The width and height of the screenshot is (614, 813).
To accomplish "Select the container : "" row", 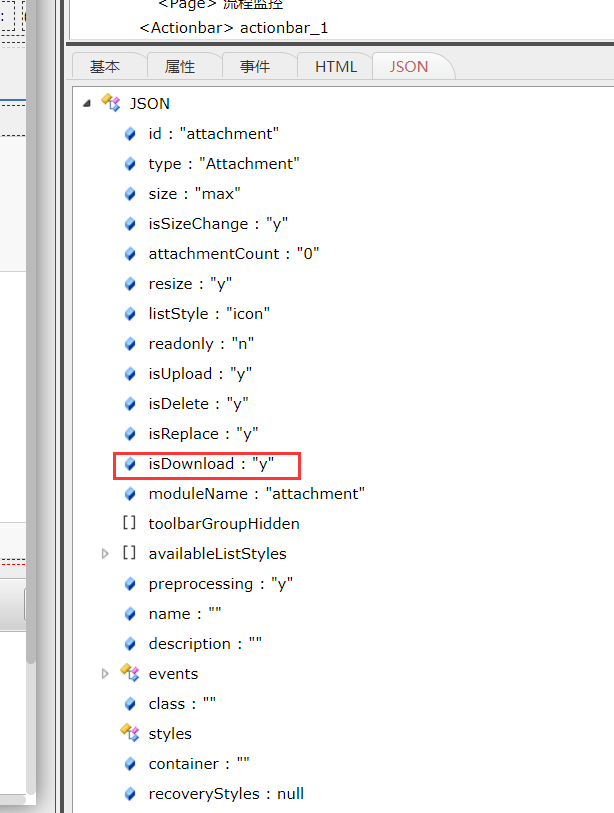I will point(199,764).
